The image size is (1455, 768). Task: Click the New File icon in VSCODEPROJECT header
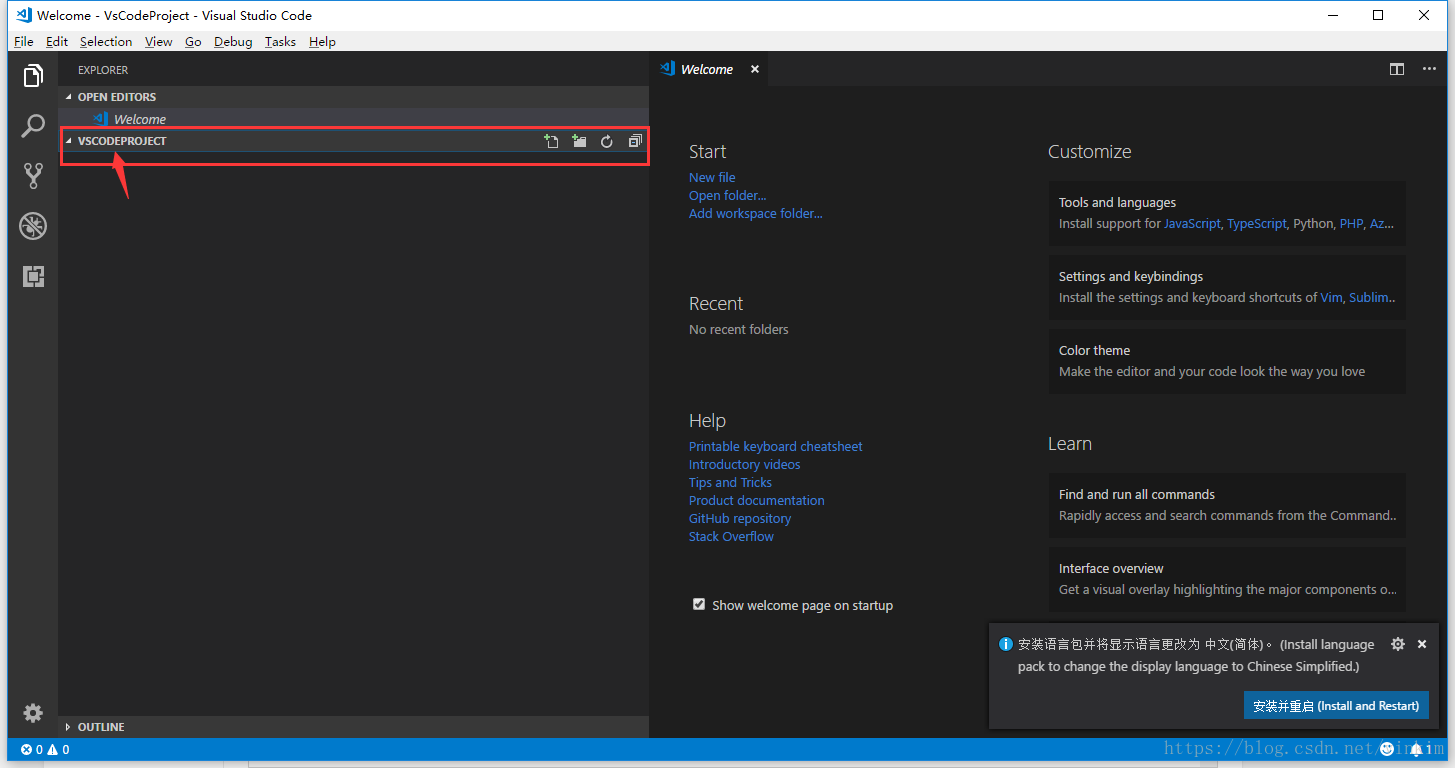pyautogui.click(x=551, y=142)
